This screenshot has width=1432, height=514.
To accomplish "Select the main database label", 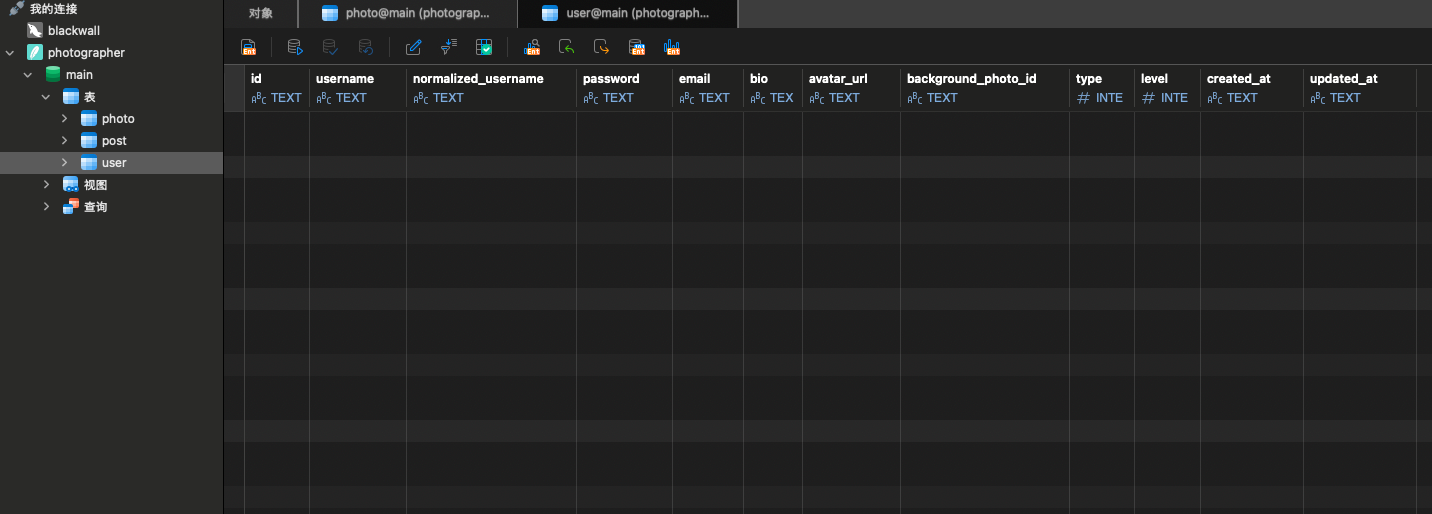I will pos(79,75).
